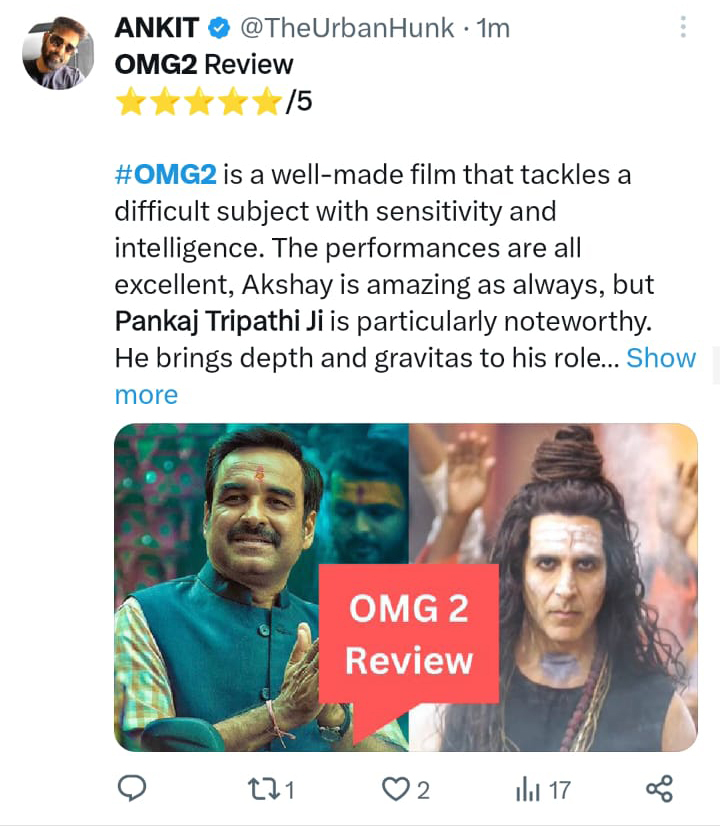Screen dimensions: 720x827
Task: Open the reply comment icon
Action: coord(132,789)
